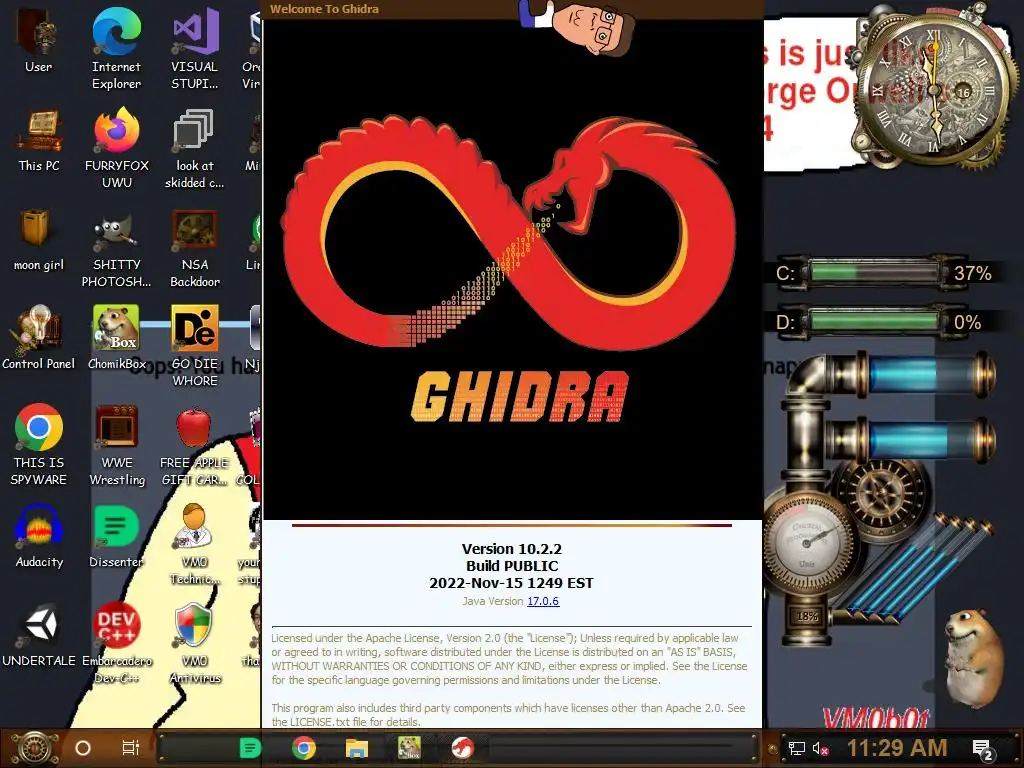
Task: Select the VMO Technic... desktop icon
Action: pos(195,545)
